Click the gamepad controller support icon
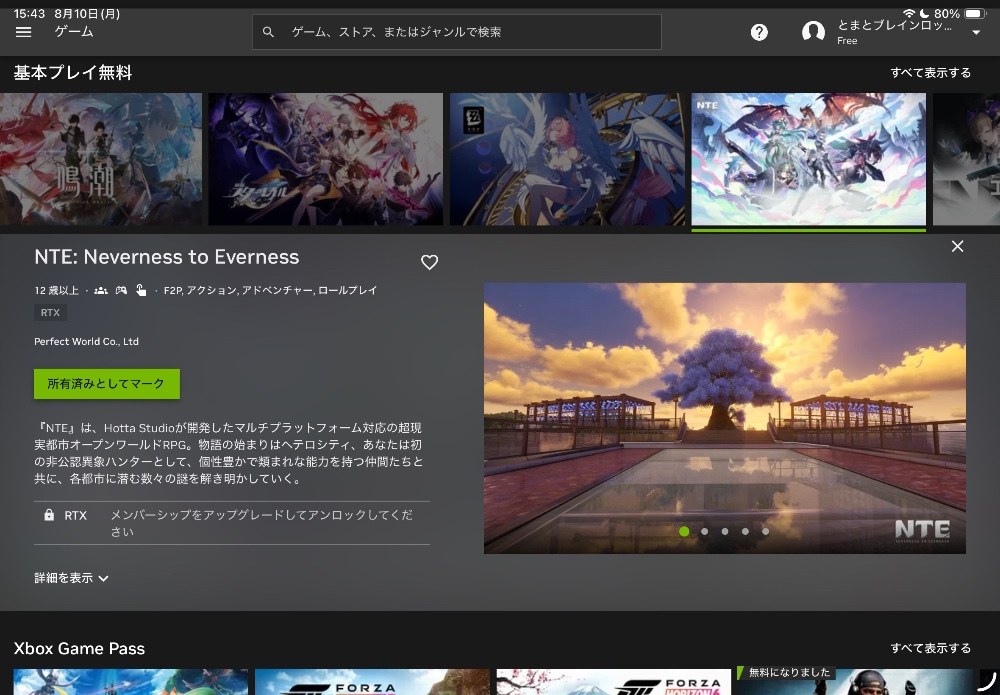The height and width of the screenshot is (695, 1000). [121, 291]
